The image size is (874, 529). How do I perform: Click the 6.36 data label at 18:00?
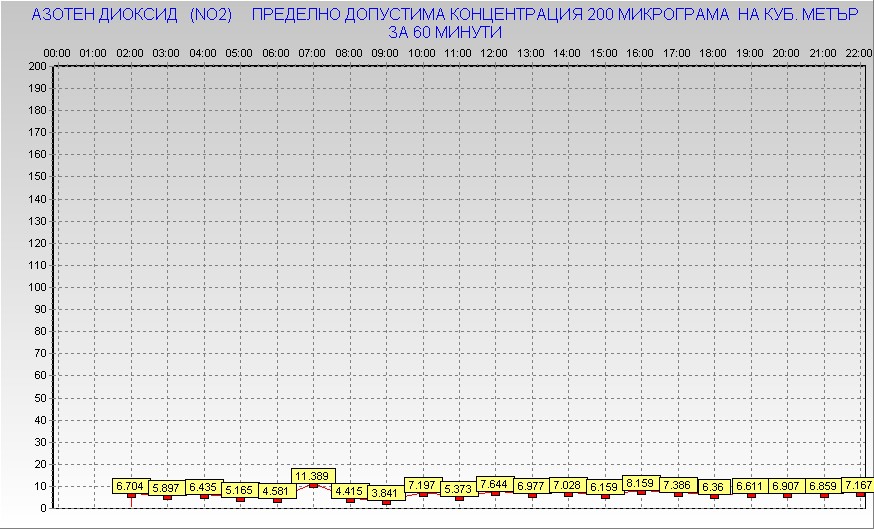pos(713,487)
